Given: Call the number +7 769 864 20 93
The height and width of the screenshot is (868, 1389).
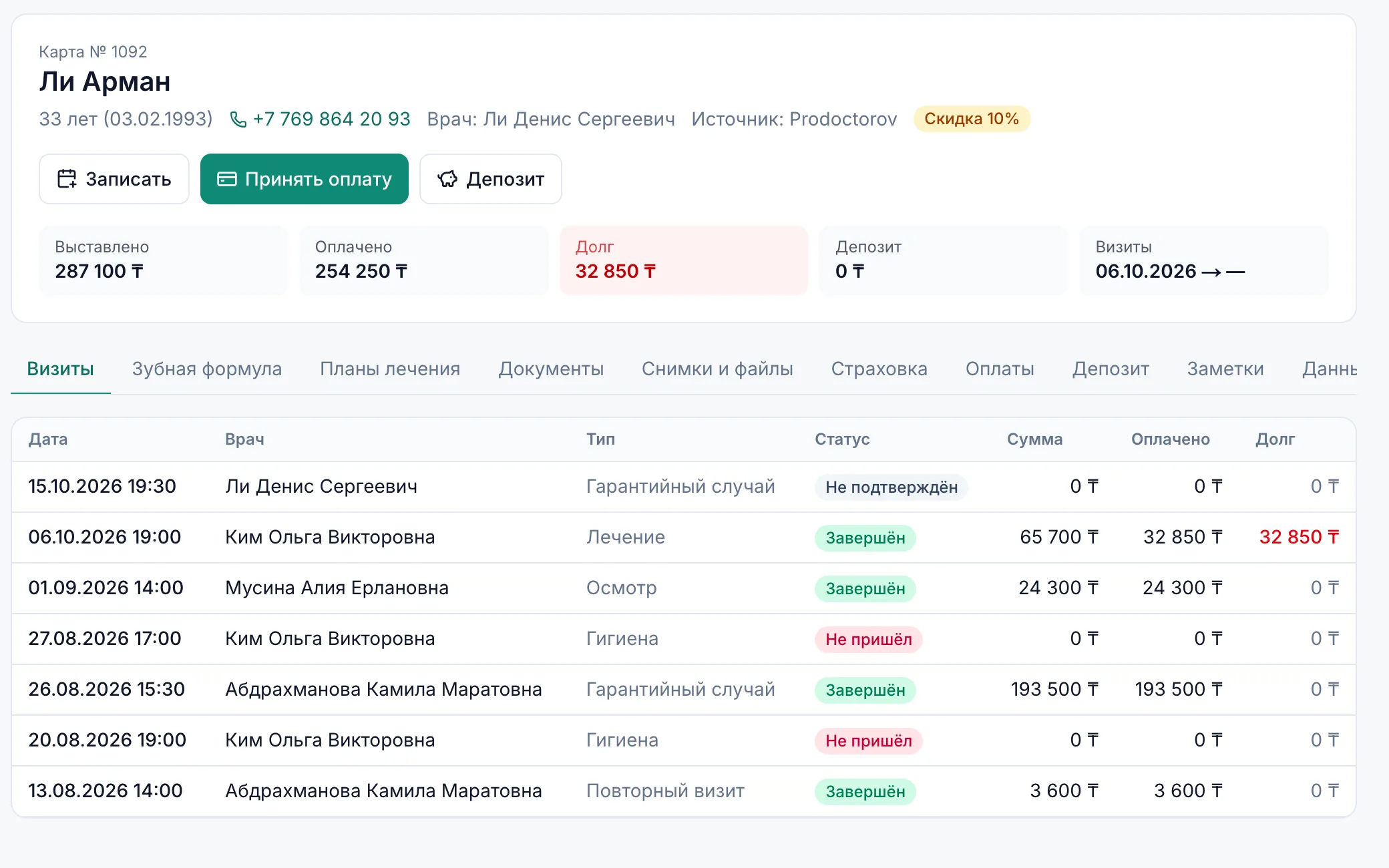Looking at the screenshot, I should point(331,119).
